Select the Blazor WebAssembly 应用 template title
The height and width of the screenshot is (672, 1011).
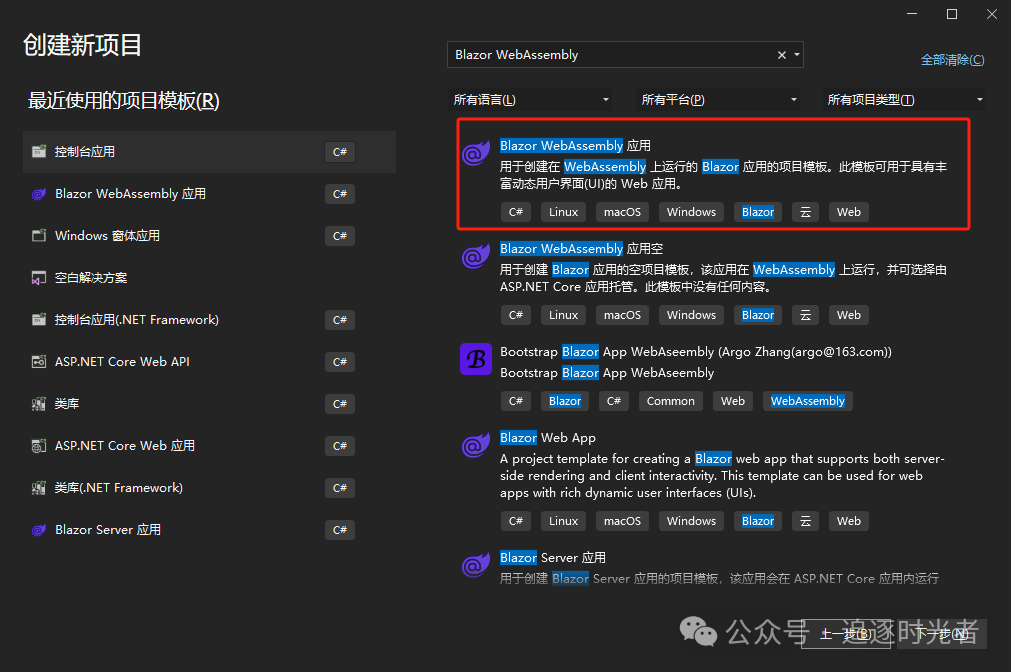point(575,146)
